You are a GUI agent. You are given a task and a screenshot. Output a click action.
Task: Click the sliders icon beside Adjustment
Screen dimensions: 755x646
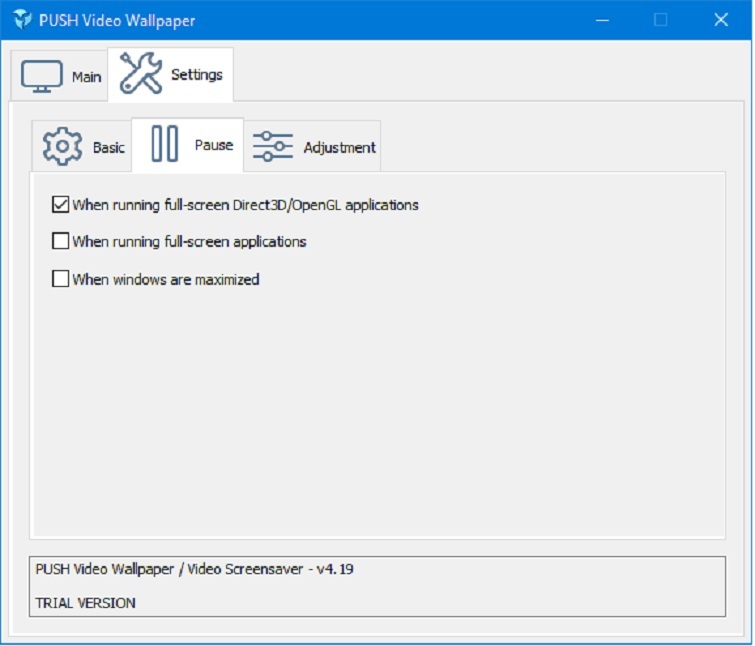point(272,147)
